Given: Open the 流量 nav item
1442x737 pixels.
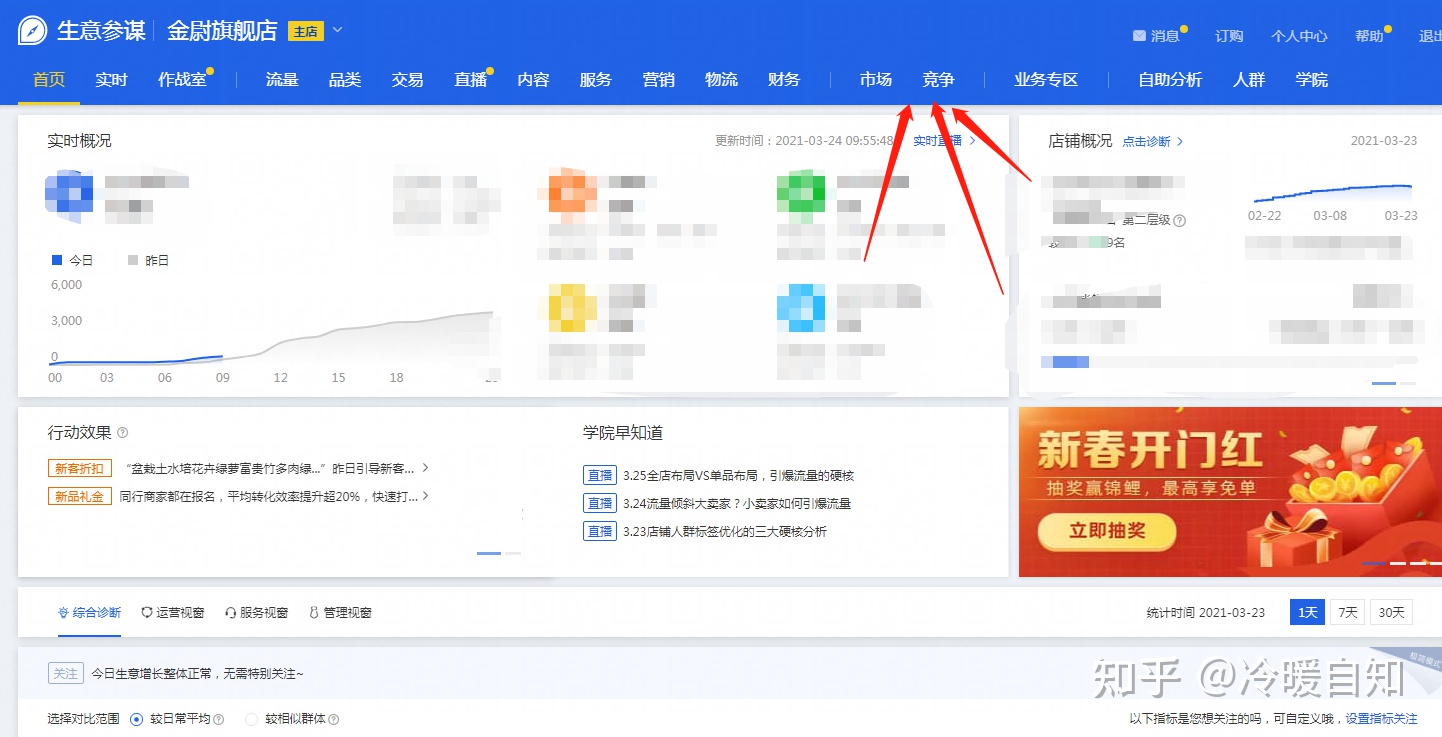Looking at the screenshot, I should (x=282, y=79).
